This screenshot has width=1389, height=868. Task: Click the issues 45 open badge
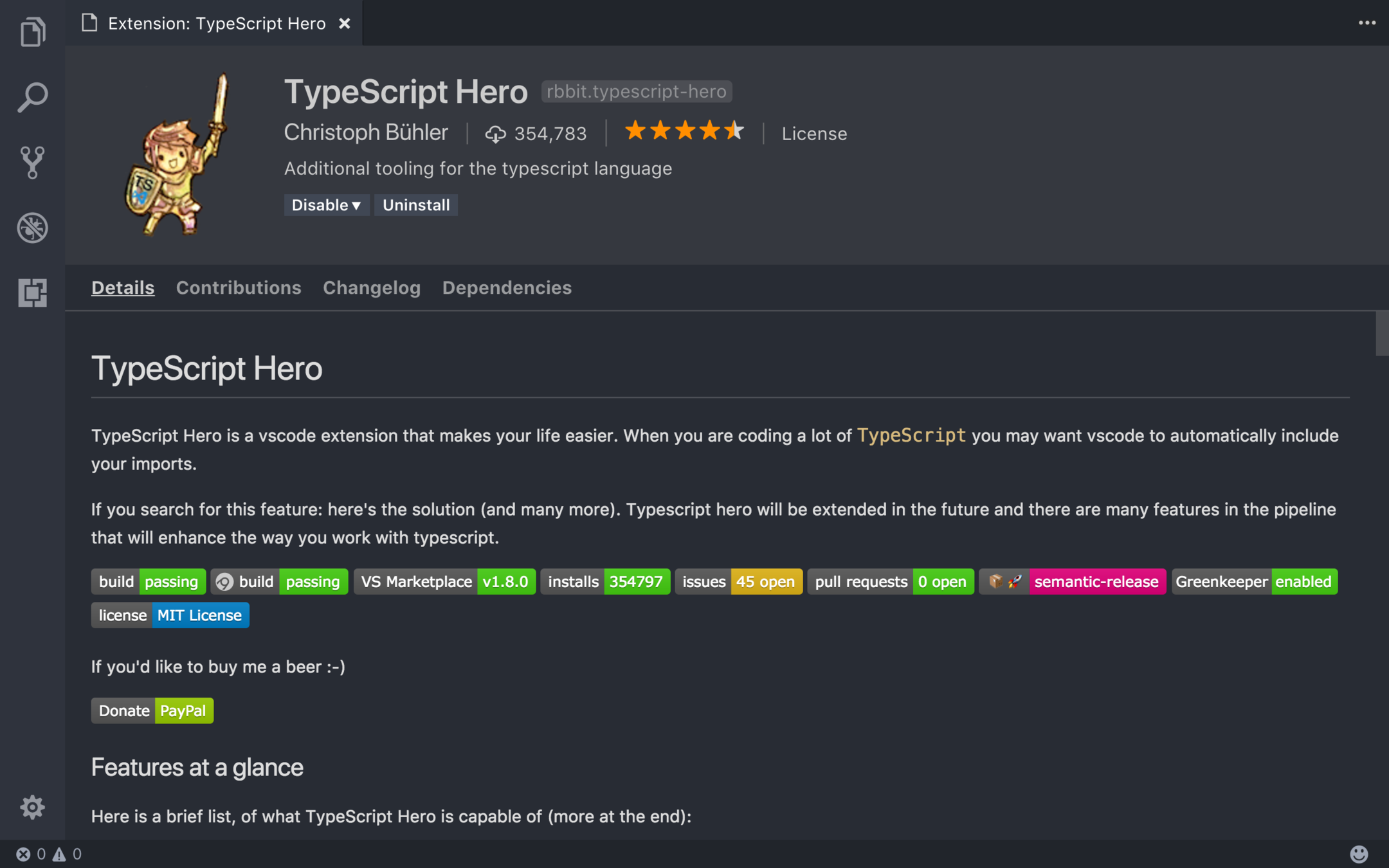click(738, 582)
